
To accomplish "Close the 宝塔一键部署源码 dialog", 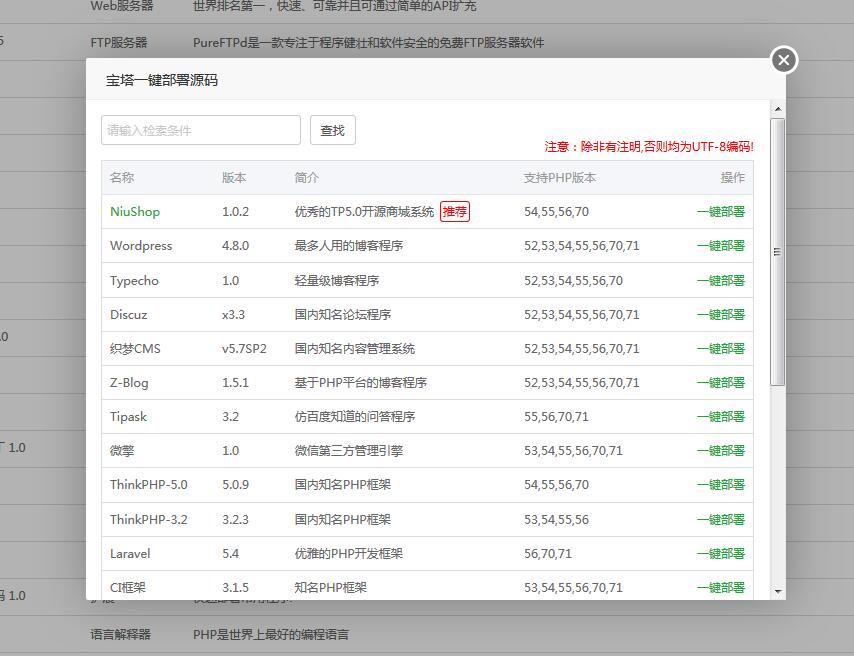I will click(x=783, y=60).
